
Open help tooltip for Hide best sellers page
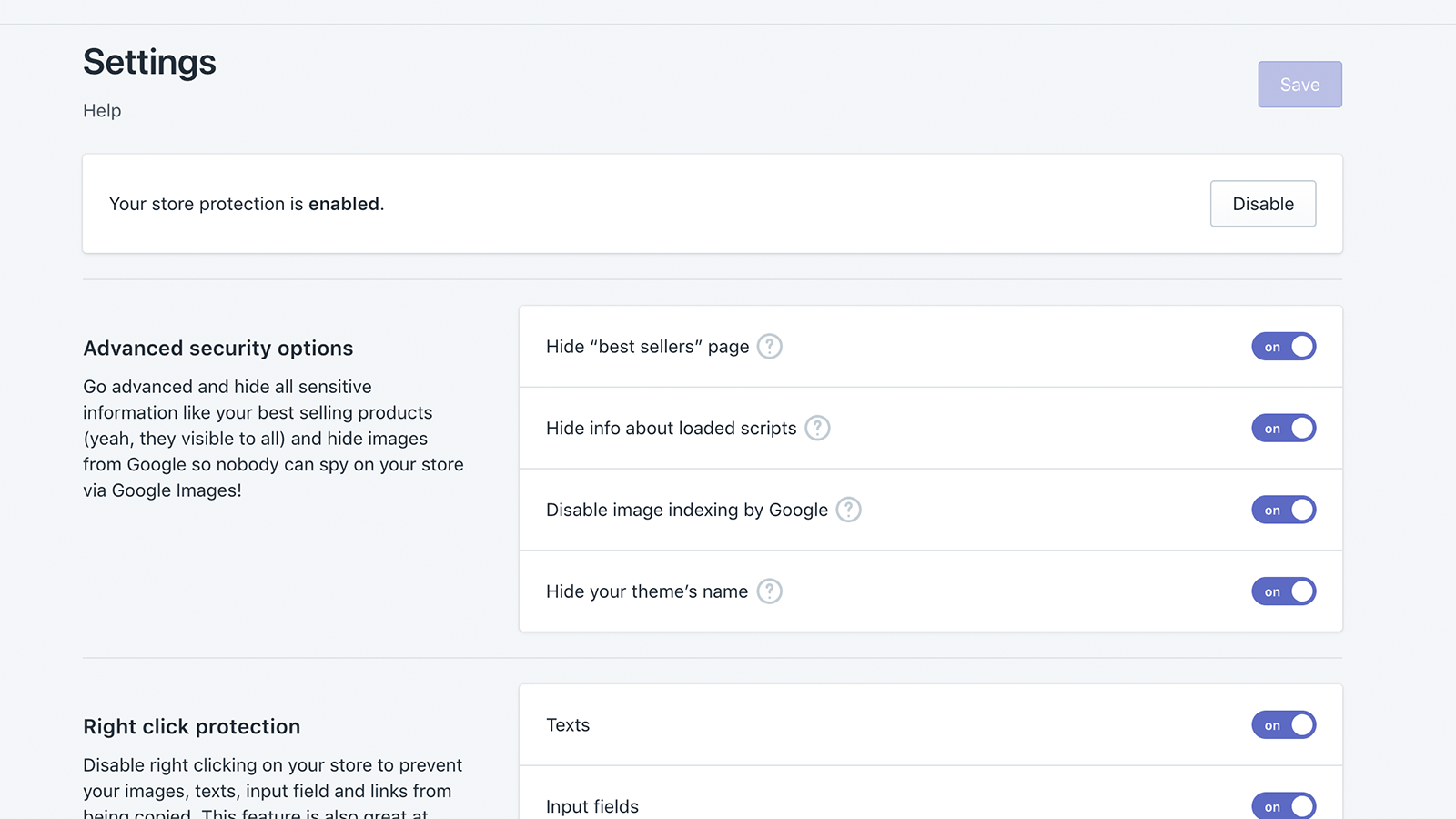click(769, 347)
